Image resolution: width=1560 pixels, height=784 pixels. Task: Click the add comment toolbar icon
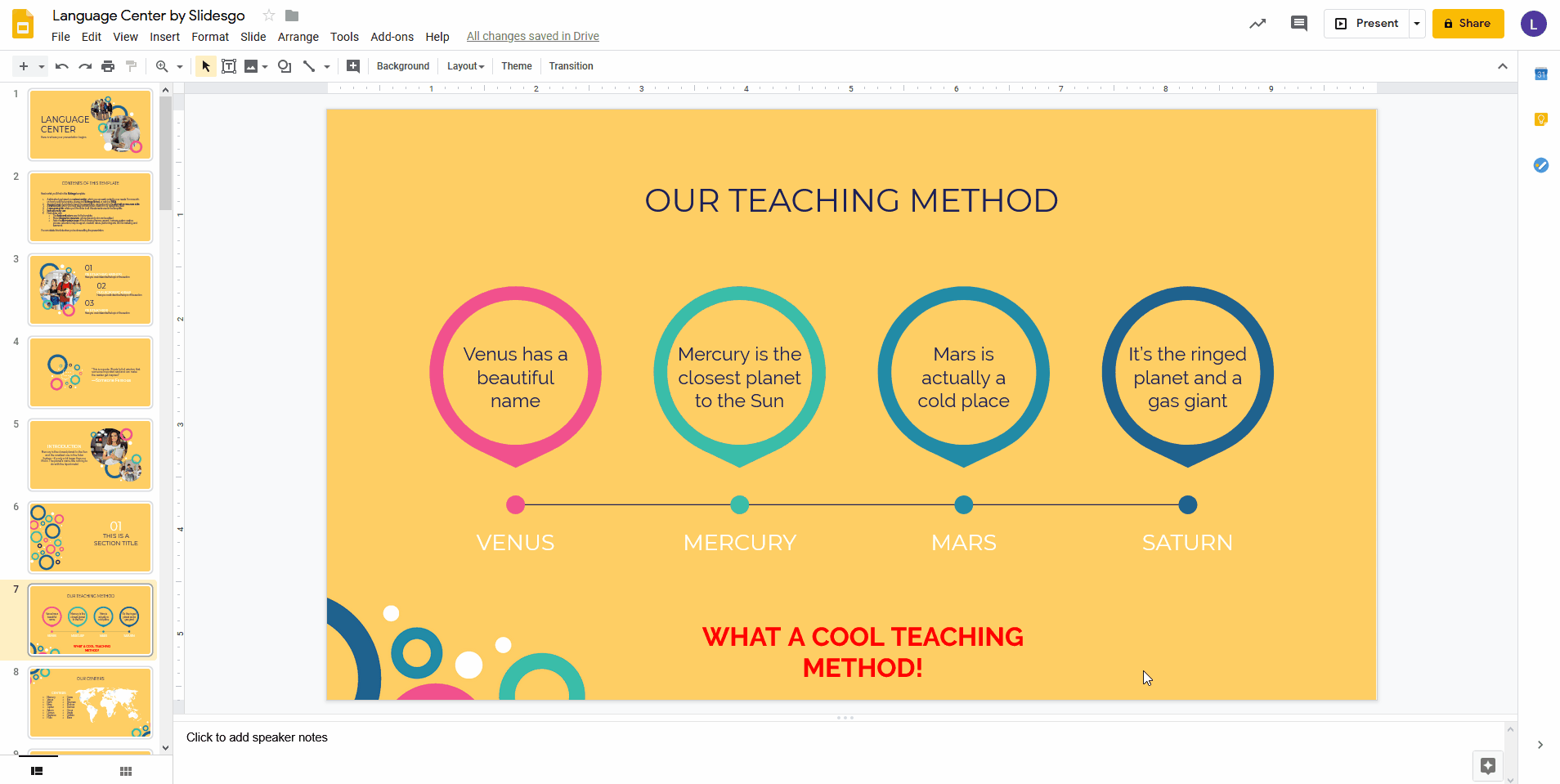(353, 66)
